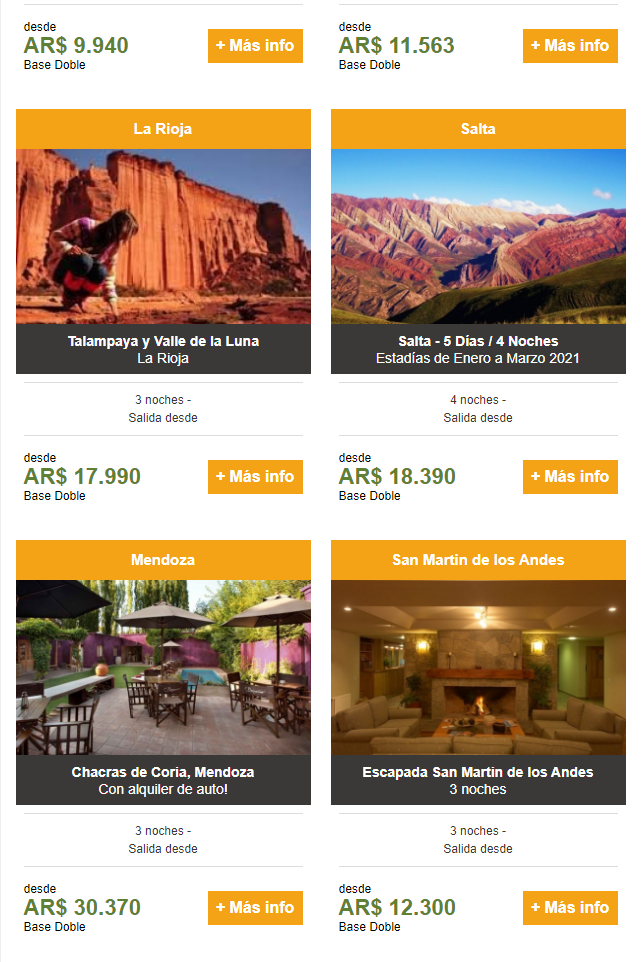
Task: Open the fireplace lounge photo
Action: [478, 668]
